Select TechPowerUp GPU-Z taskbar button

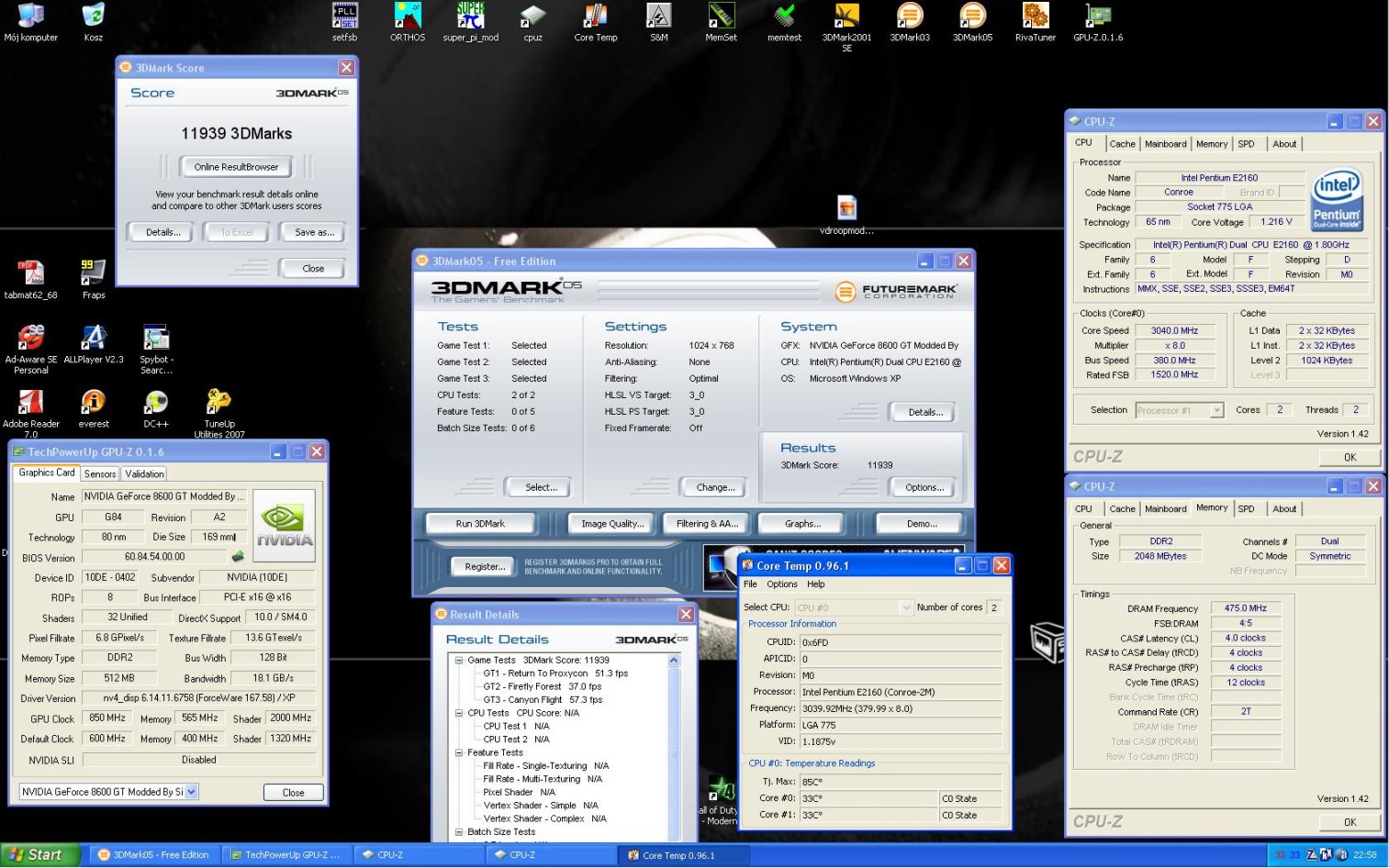coord(286,855)
